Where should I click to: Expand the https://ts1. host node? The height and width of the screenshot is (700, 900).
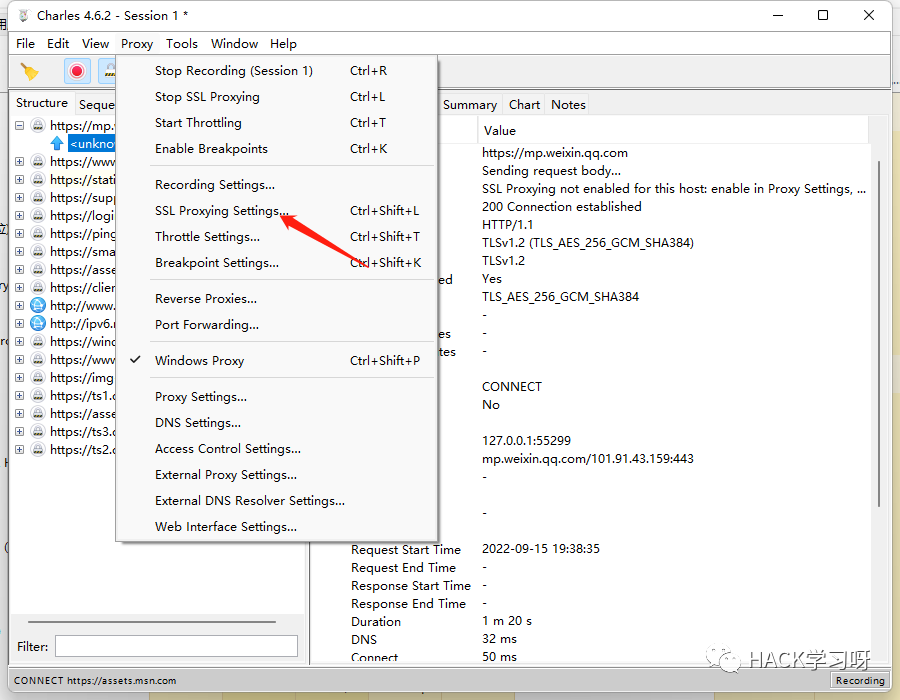click(20, 395)
